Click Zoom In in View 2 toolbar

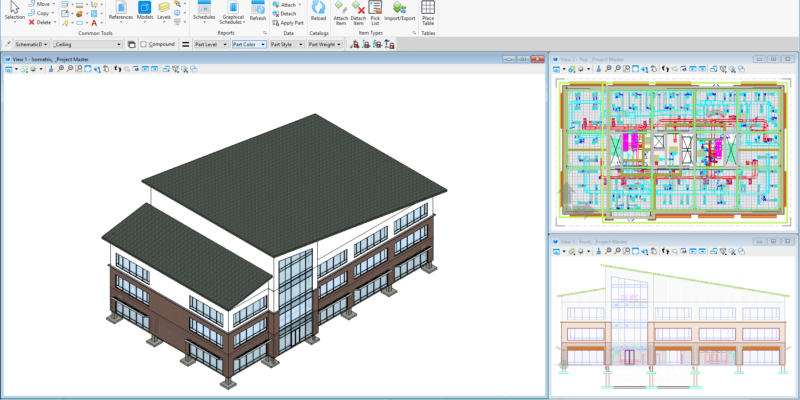click(x=608, y=69)
